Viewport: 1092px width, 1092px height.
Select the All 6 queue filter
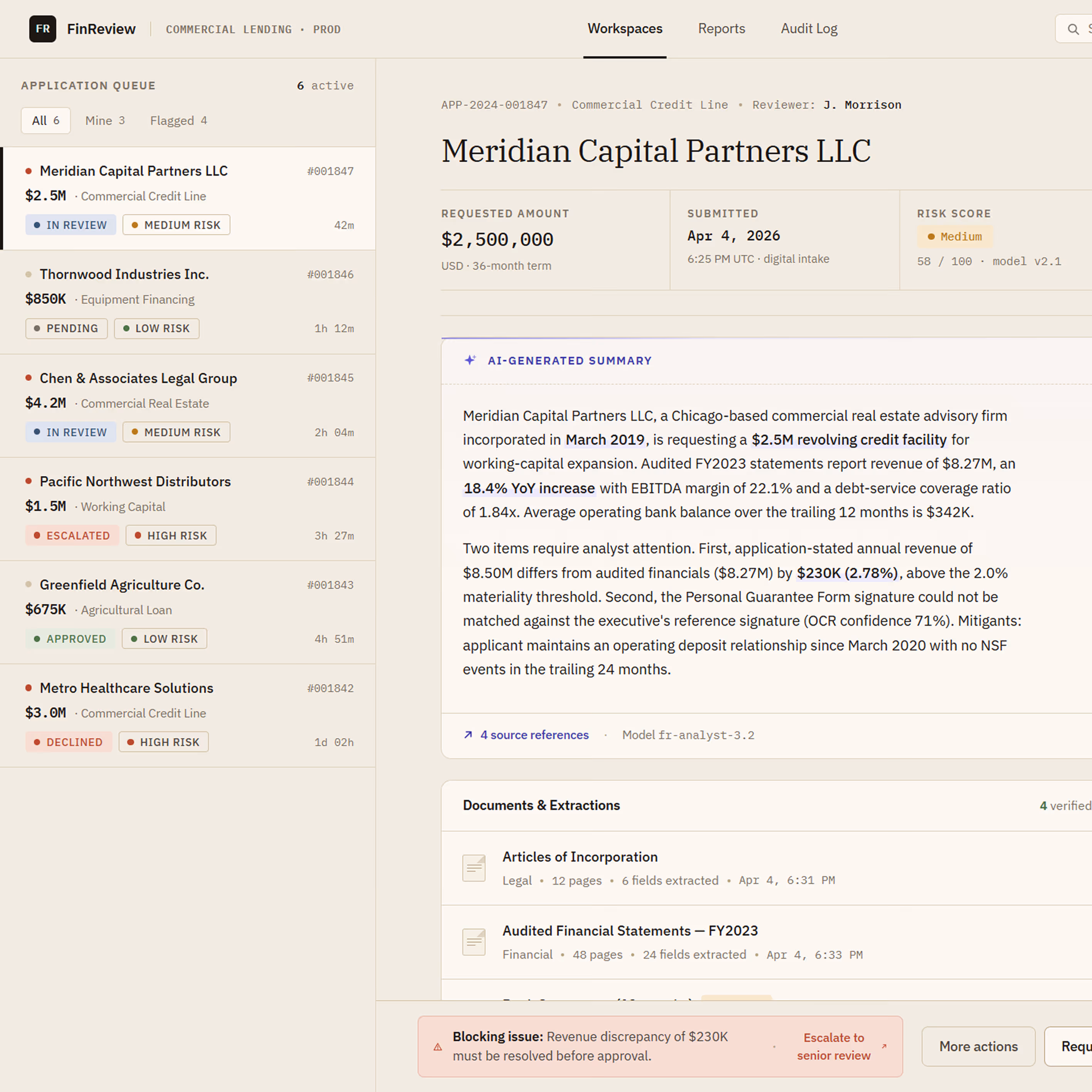[x=46, y=120]
